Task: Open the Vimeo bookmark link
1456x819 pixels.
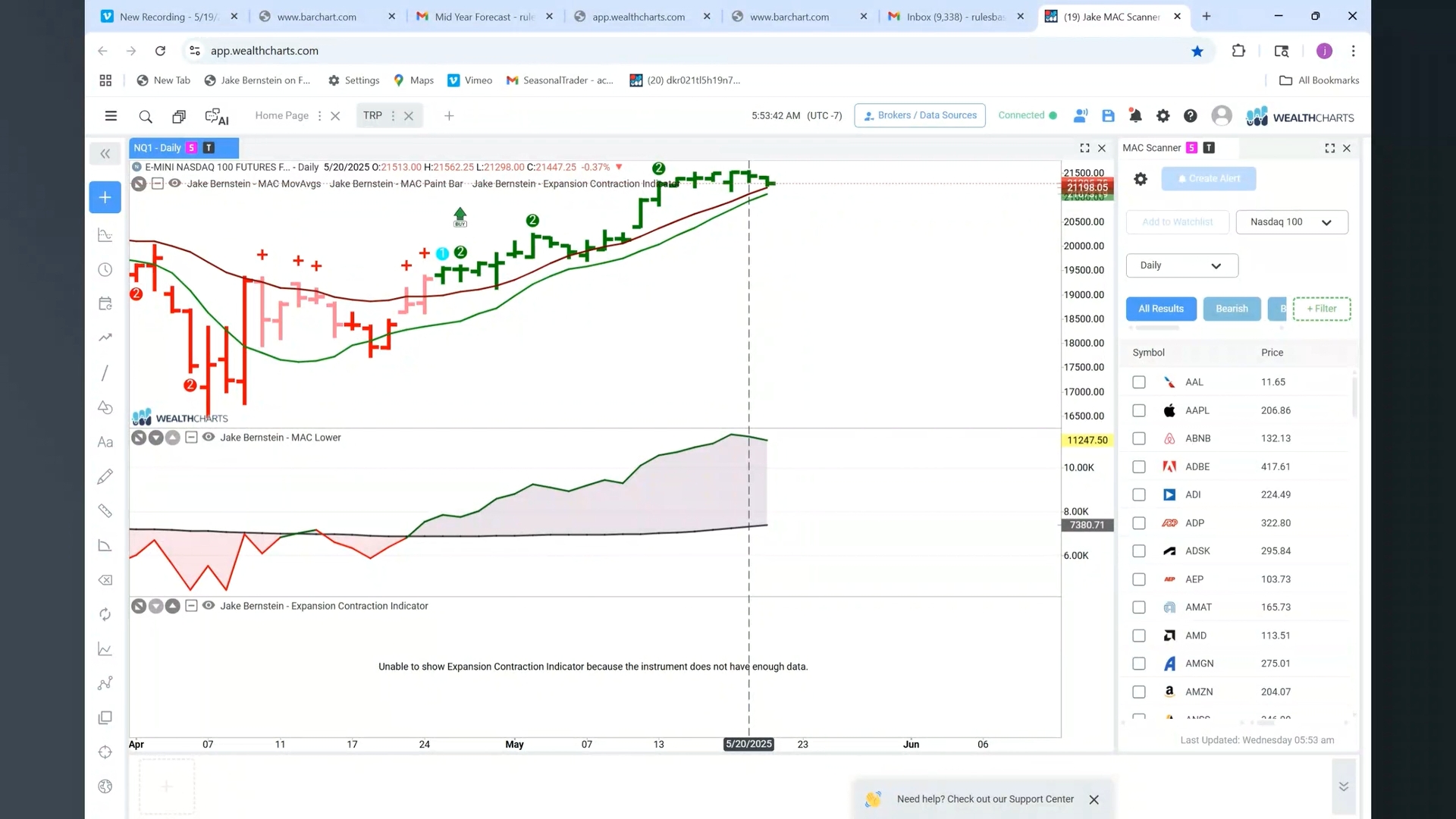Action: pos(469,80)
